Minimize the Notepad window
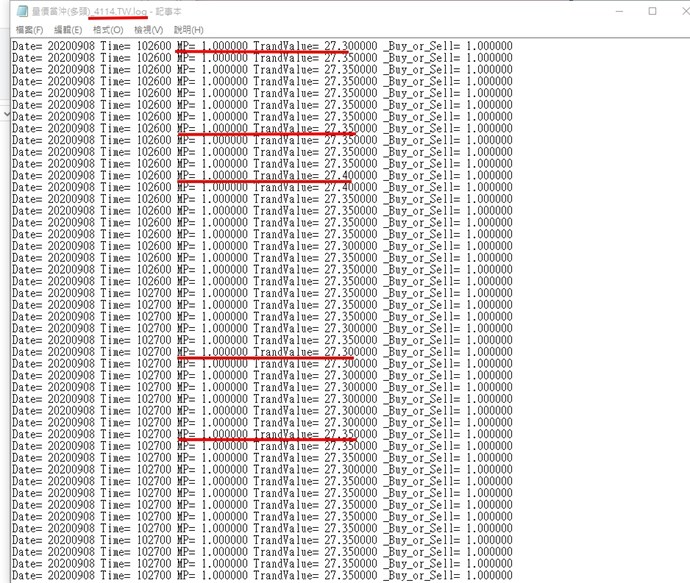This screenshot has height=583, width=690. point(605,11)
